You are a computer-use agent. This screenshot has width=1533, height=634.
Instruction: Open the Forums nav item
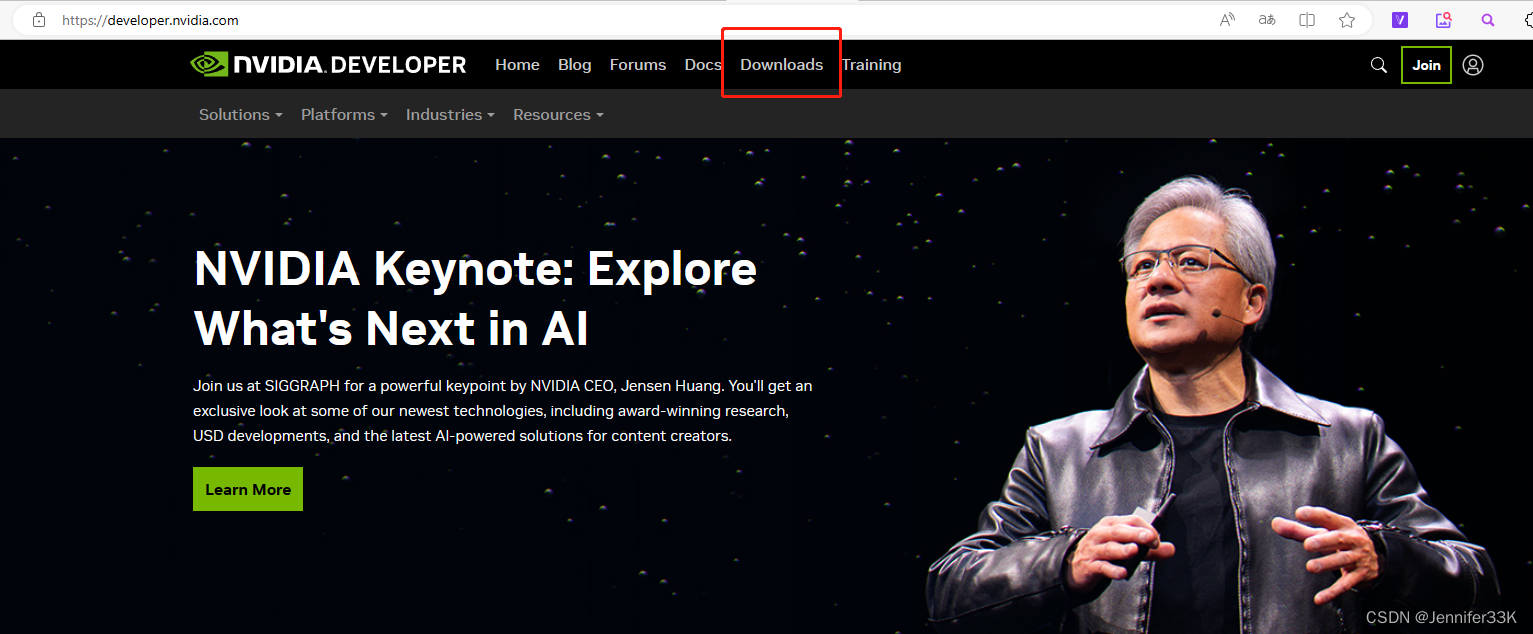[638, 65]
